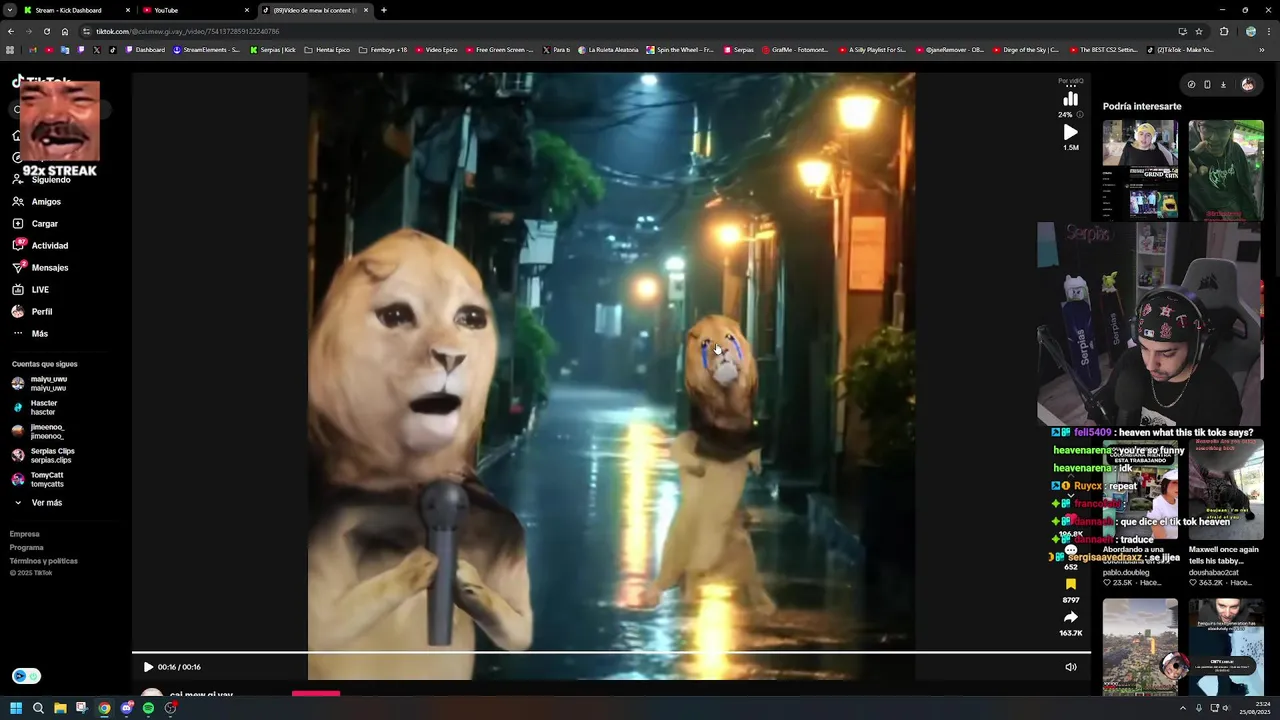The height and width of the screenshot is (720, 1280).
Task: Open Free Green Screen bookmark
Action: (x=499, y=50)
